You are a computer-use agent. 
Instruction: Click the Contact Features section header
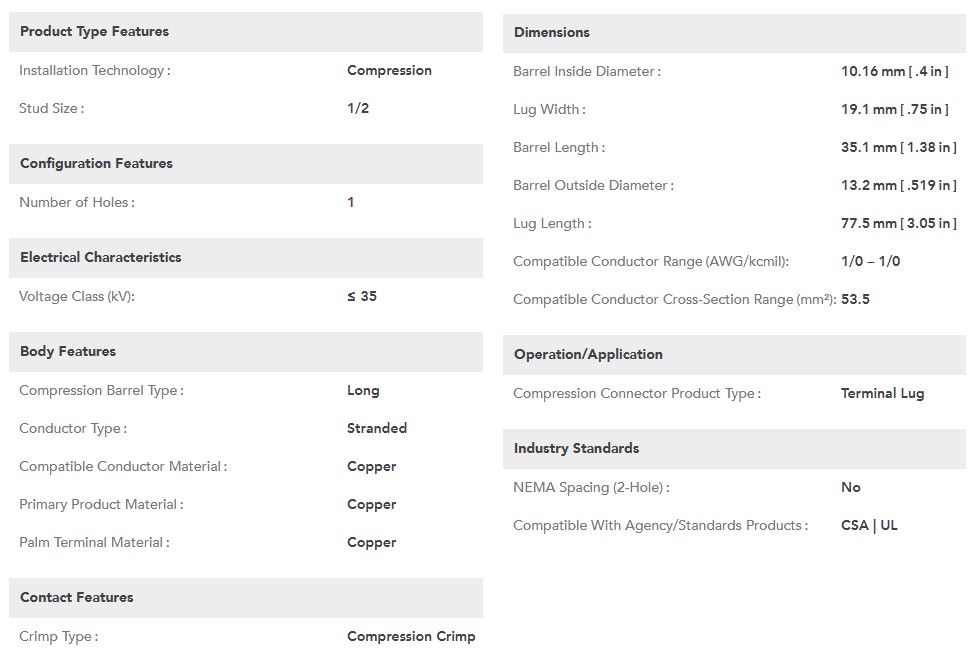[x=245, y=598]
